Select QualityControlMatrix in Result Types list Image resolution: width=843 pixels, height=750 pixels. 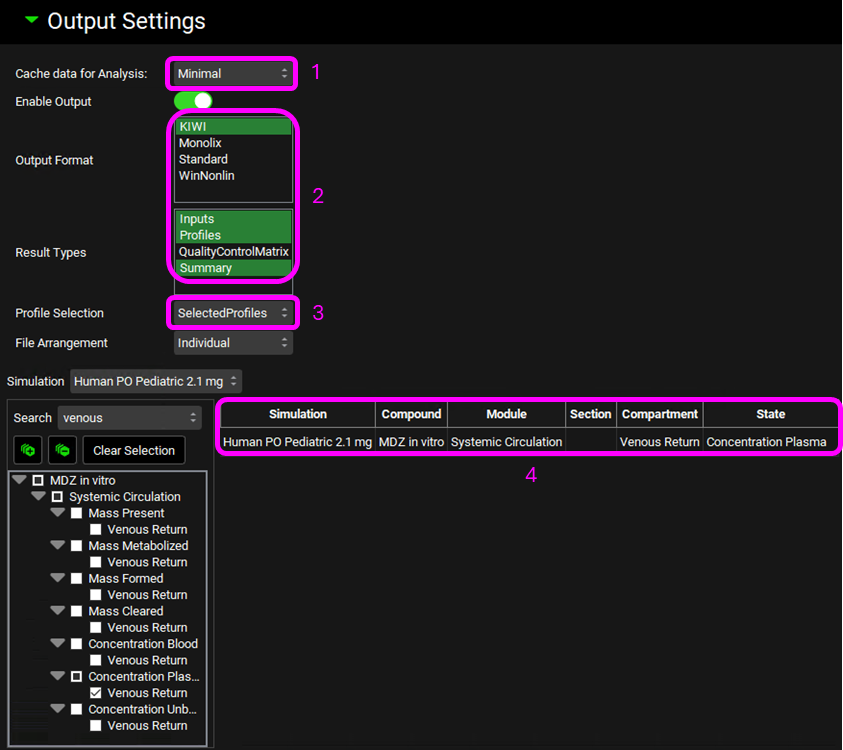tap(233, 252)
